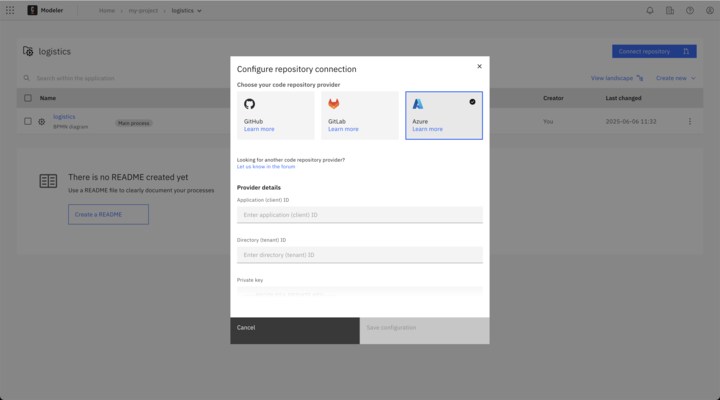Open the logistics diagram link
The height and width of the screenshot is (400, 720).
coord(64,117)
